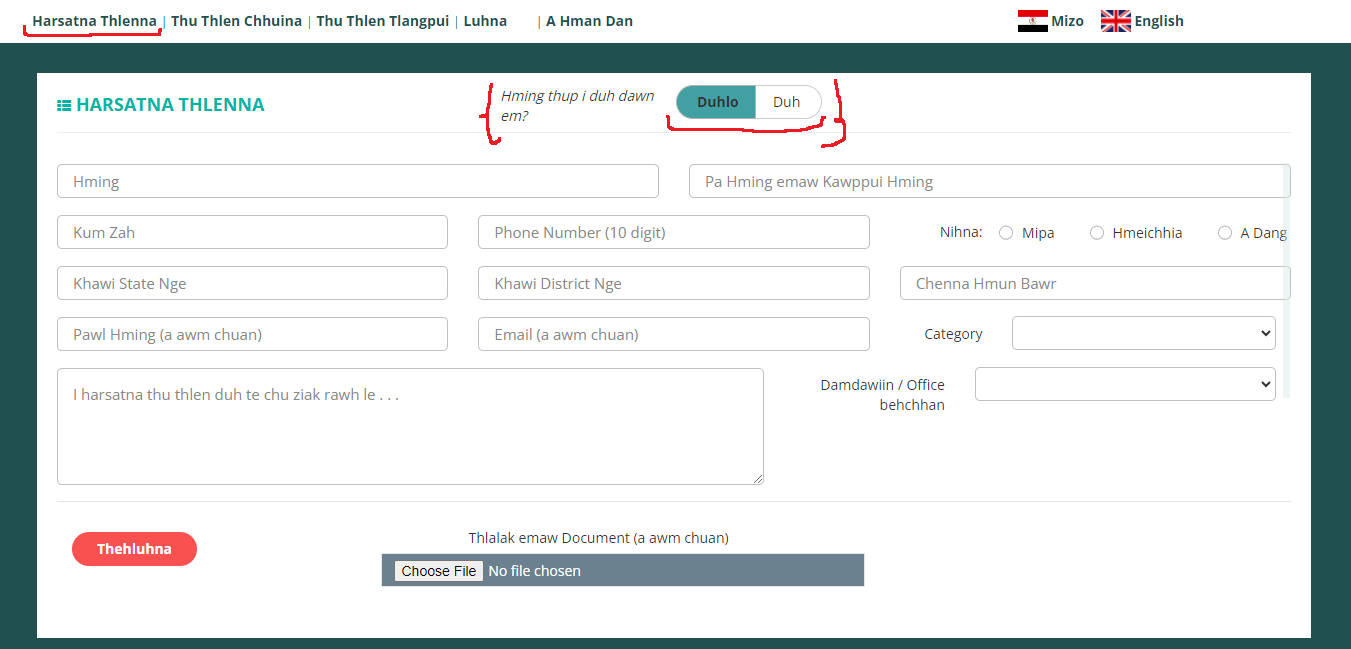Open the Category dropdown
This screenshot has width=1351, height=649.
click(x=1144, y=333)
